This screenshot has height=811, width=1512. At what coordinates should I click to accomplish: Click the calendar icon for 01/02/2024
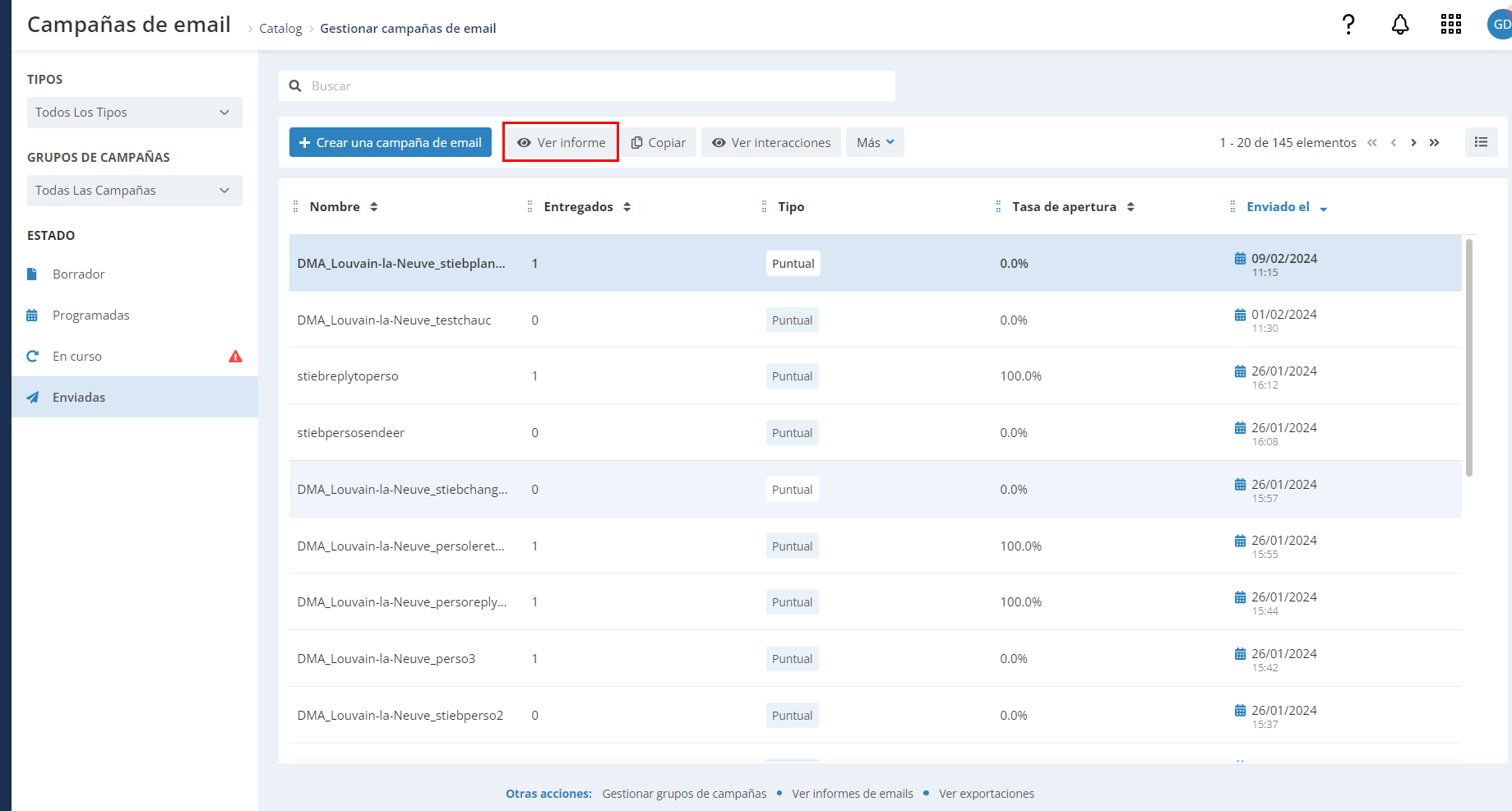pos(1240,315)
